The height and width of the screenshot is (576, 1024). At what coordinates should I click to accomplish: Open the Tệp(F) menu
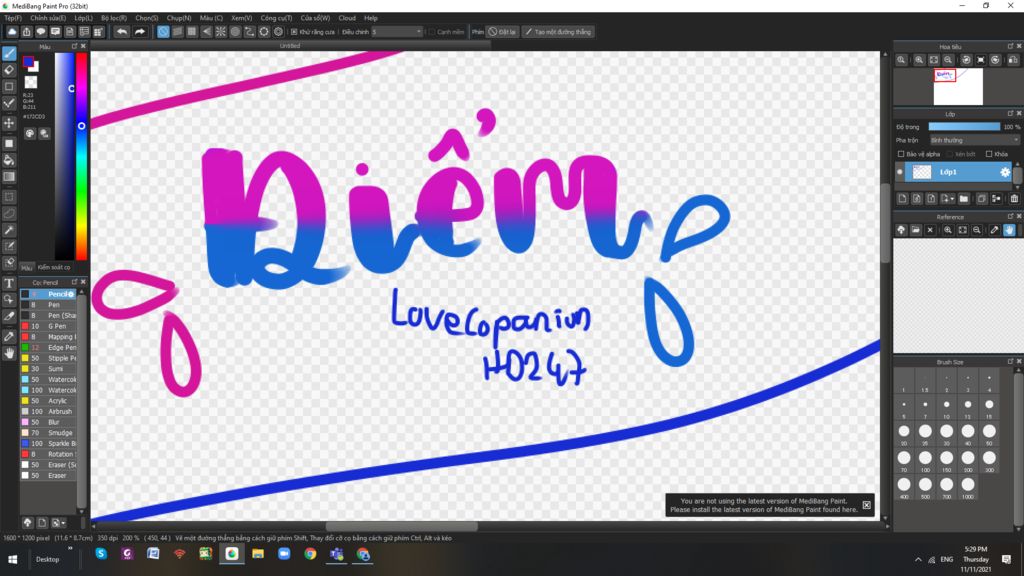click(13, 18)
